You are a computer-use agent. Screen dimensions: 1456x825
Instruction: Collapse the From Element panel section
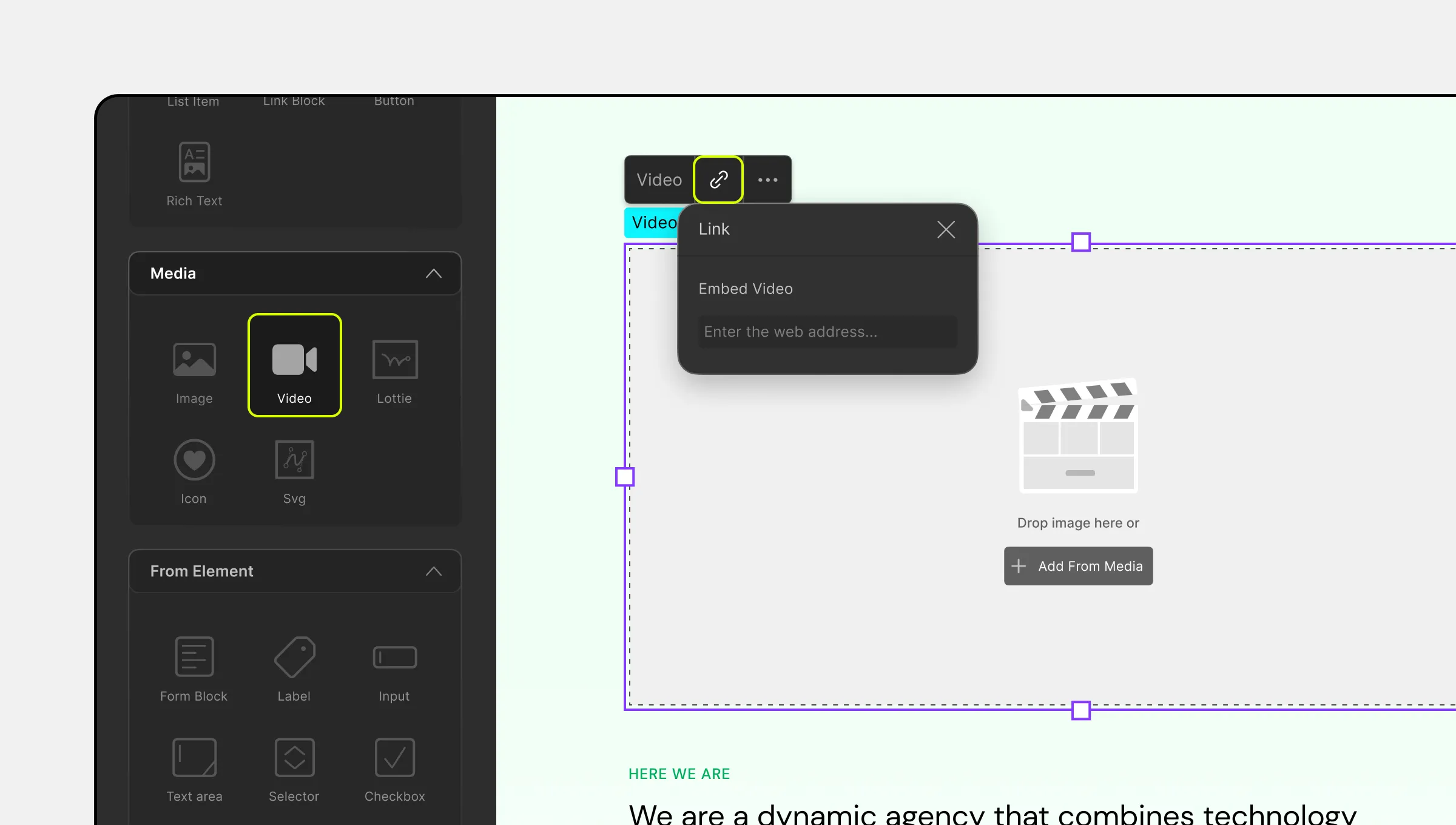tap(434, 571)
